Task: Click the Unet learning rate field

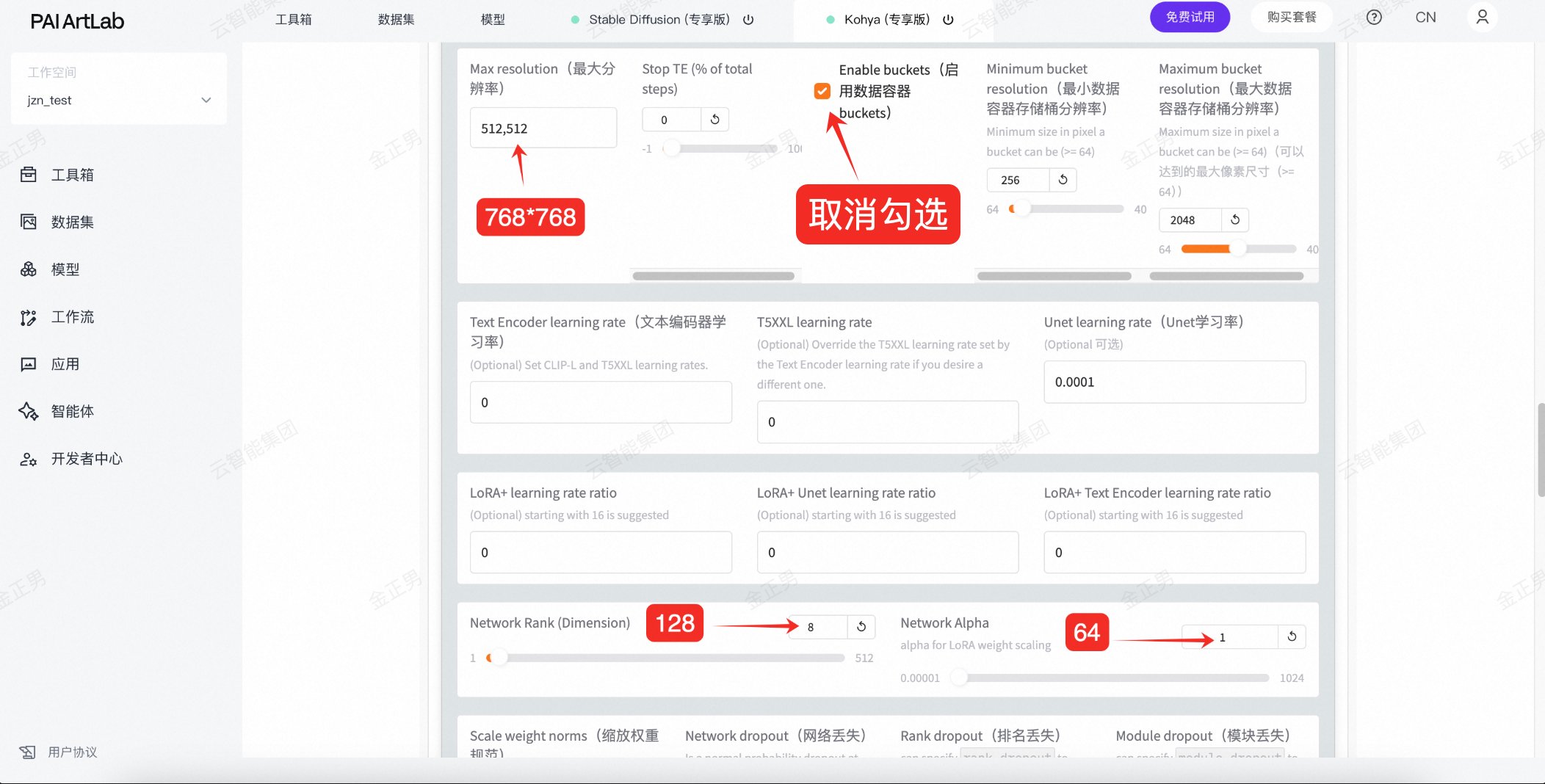Action: [1175, 382]
